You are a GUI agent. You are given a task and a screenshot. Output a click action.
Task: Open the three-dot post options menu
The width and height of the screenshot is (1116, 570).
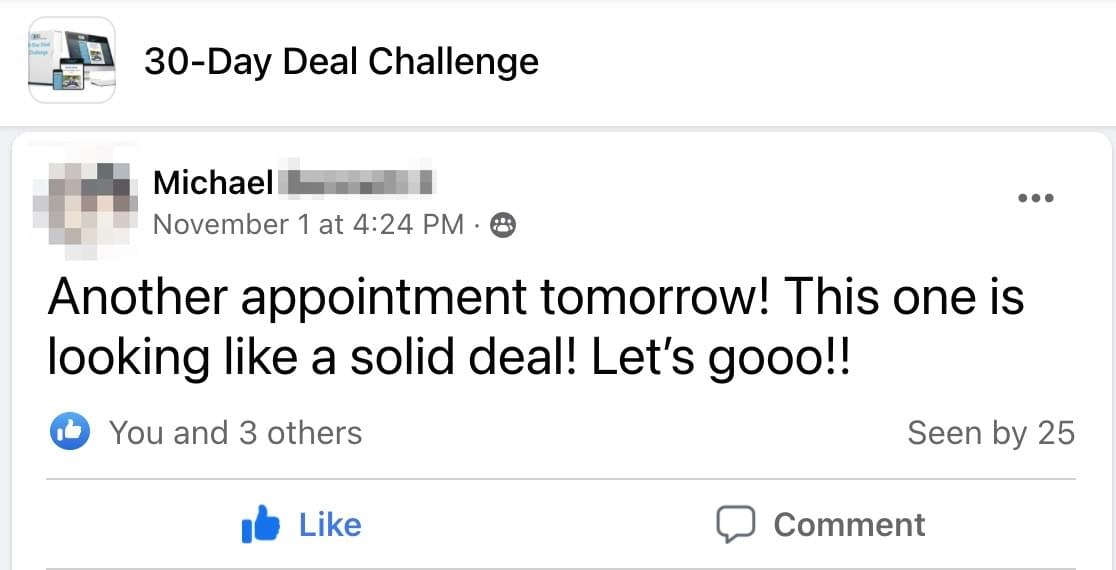[1037, 198]
